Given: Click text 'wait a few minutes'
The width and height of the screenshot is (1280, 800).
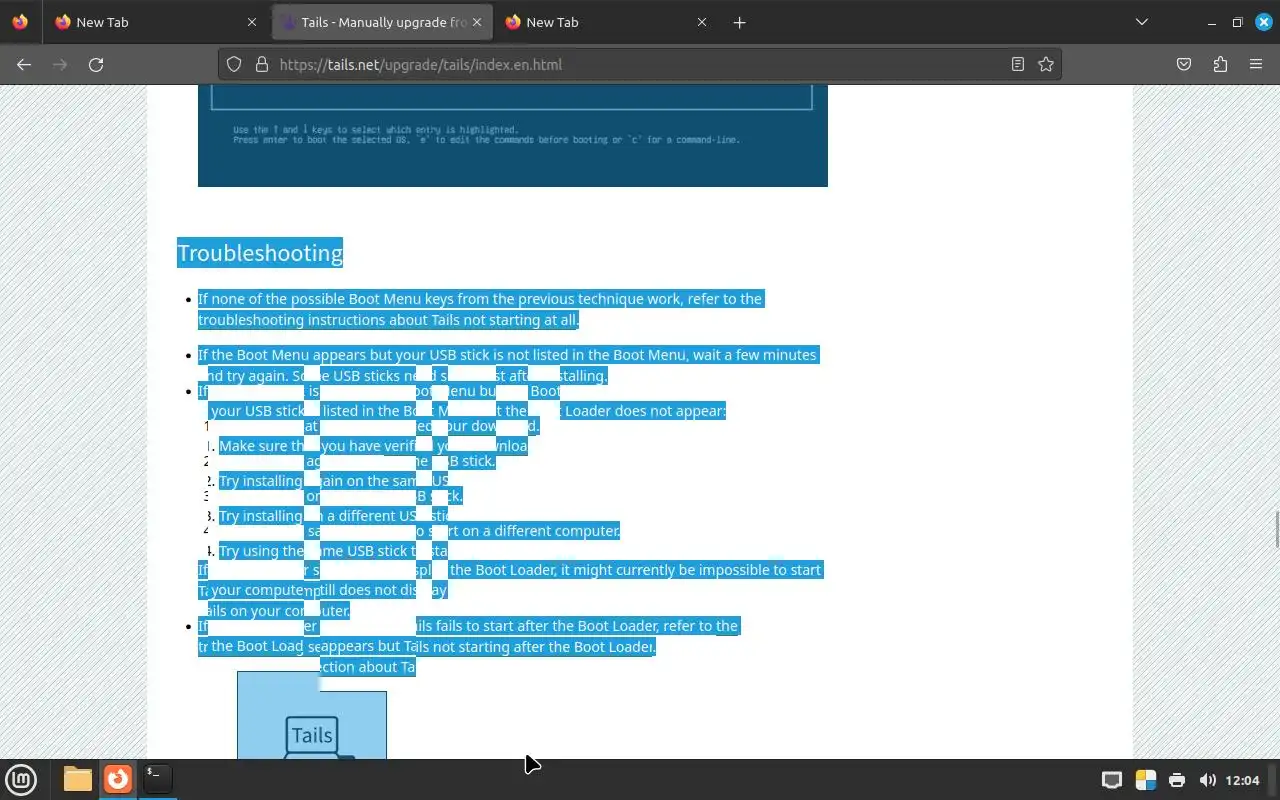Looking at the screenshot, I should pyautogui.click(x=752, y=355).
